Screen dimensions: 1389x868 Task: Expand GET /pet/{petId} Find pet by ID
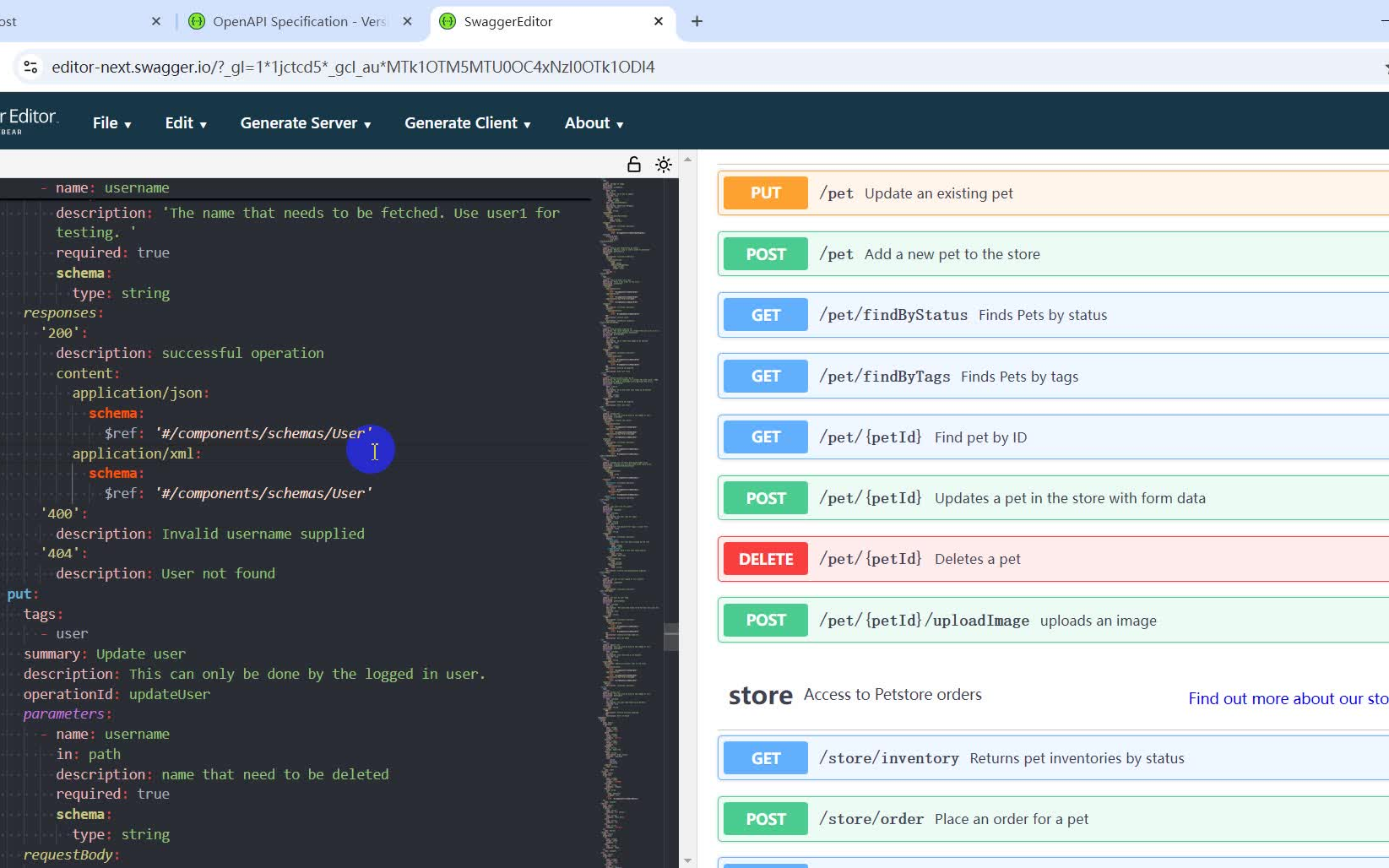[x=1053, y=437]
